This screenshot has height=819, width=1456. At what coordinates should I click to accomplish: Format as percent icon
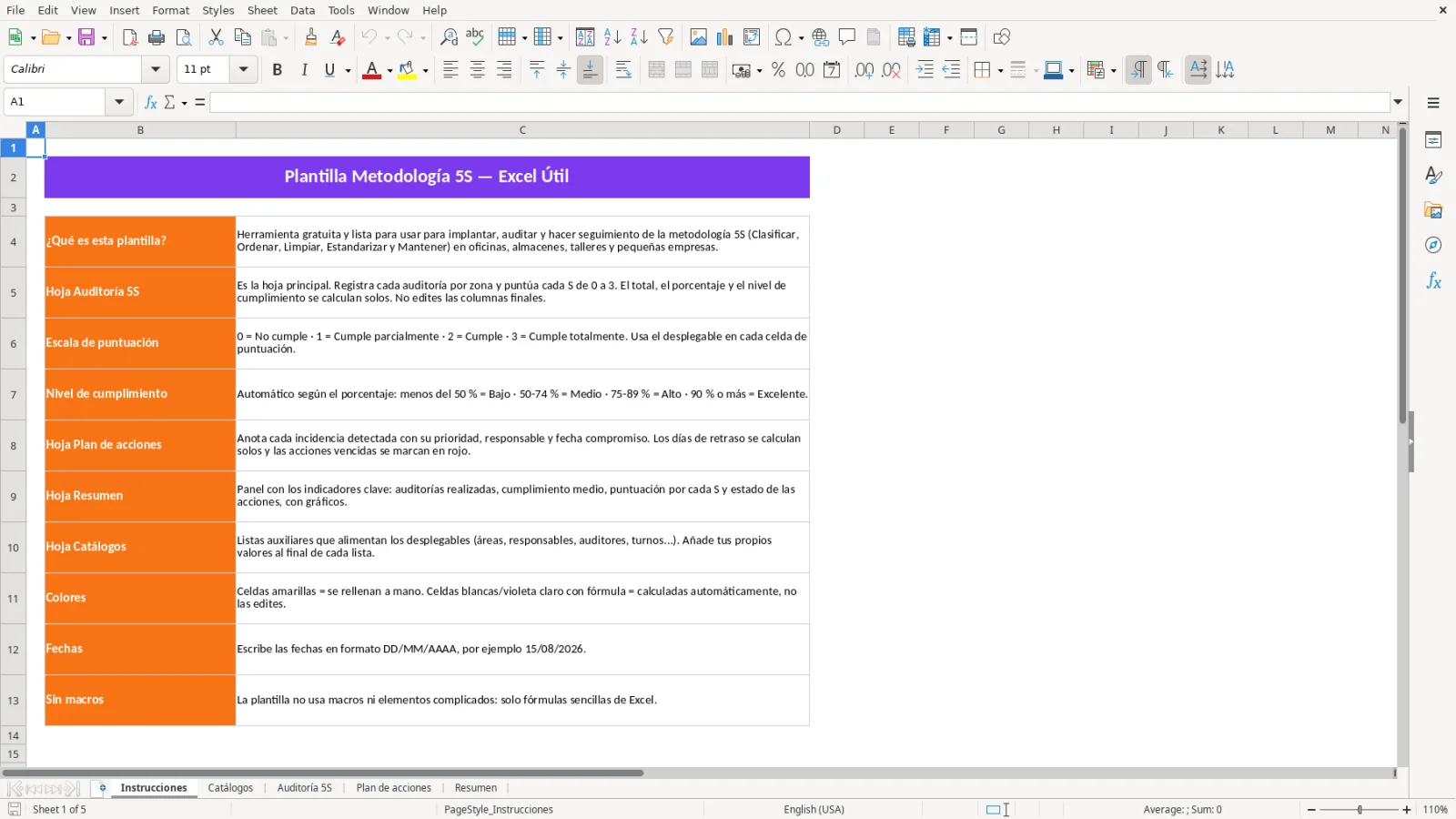[778, 70]
